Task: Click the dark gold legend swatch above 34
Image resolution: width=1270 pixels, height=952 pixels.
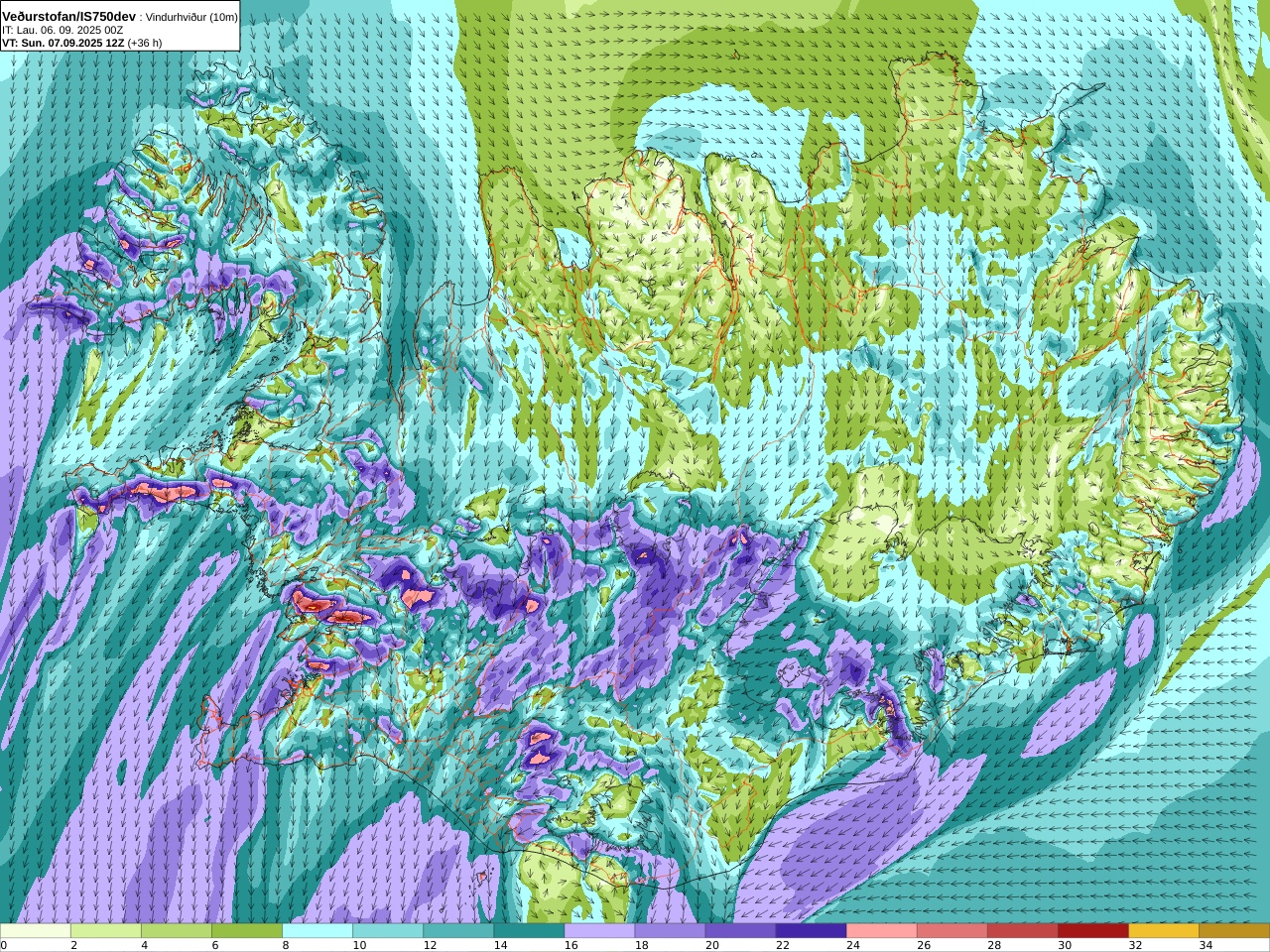Action: pyautogui.click(x=1233, y=931)
